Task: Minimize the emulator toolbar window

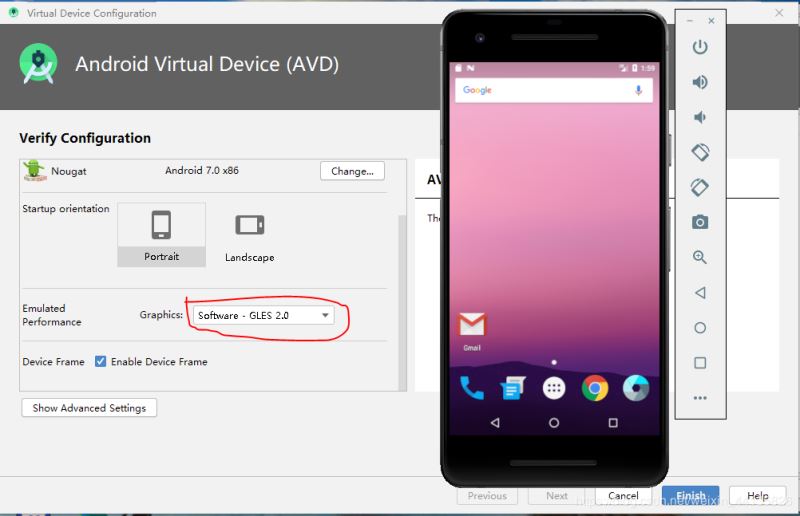Action: pos(690,21)
